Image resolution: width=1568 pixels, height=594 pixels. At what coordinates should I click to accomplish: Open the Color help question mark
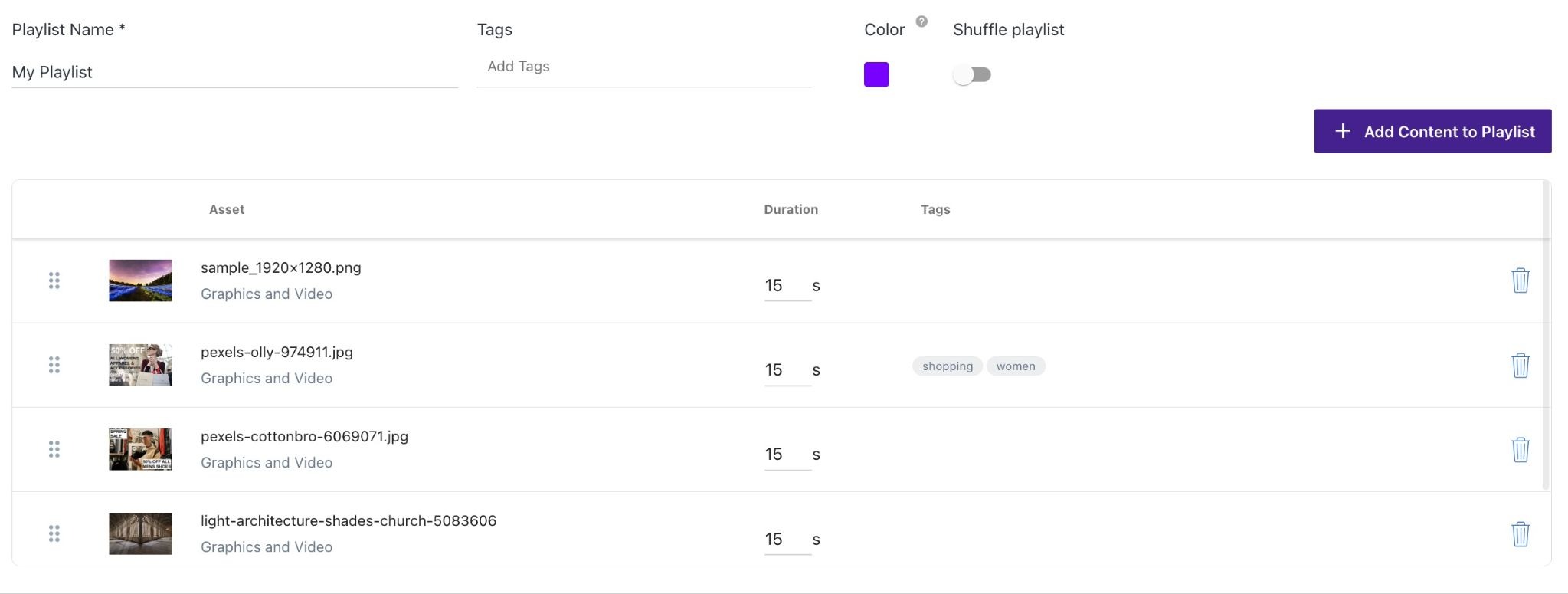(x=921, y=21)
